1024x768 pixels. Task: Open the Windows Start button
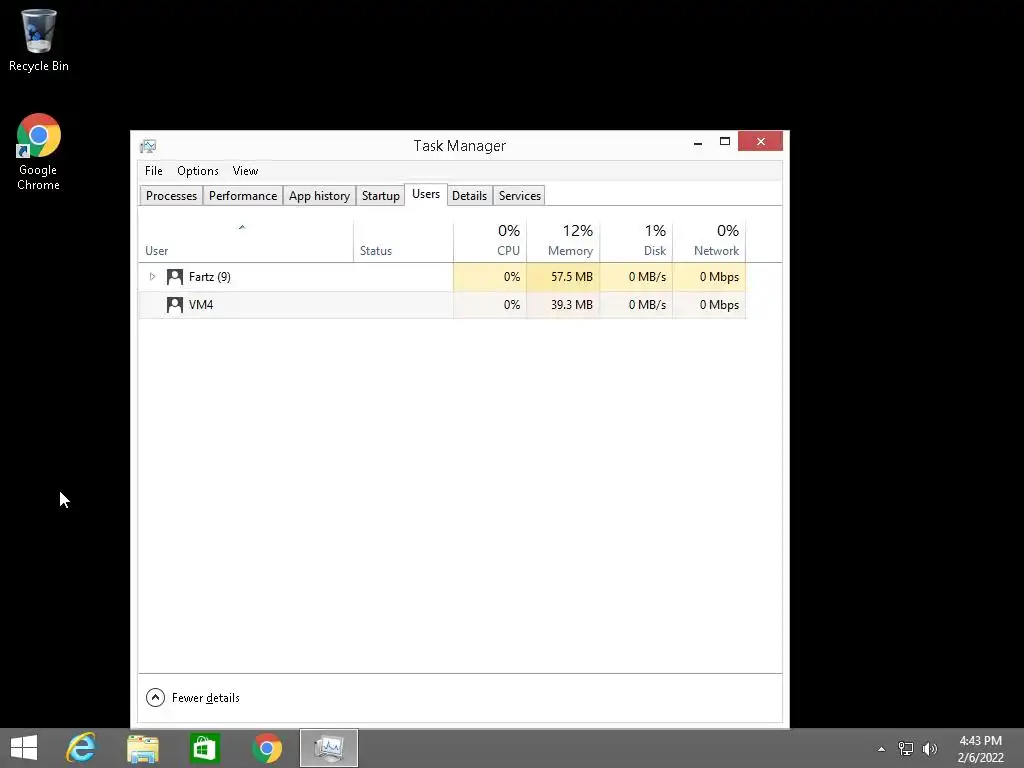(x=24, y=748)
